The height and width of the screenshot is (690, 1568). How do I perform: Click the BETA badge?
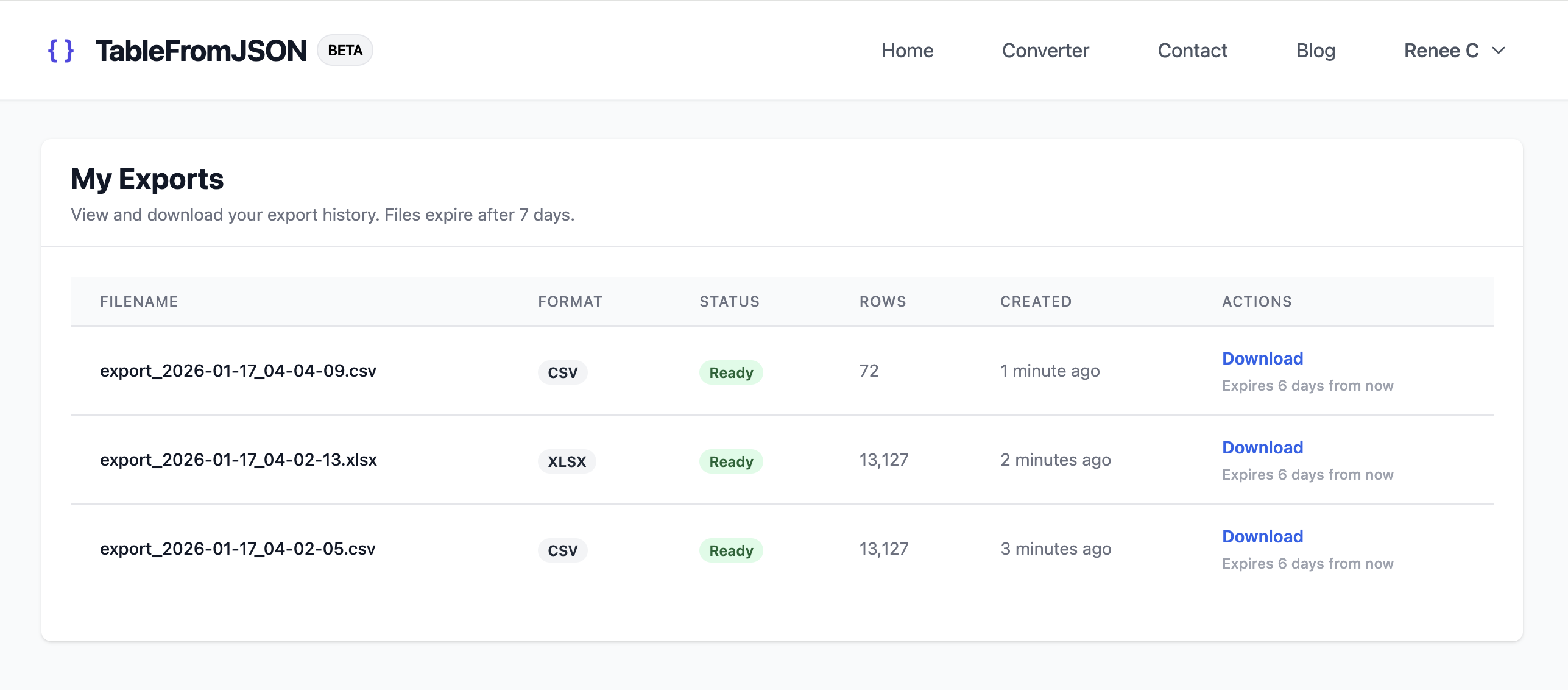pyautogui.click(x=345, y=51)
